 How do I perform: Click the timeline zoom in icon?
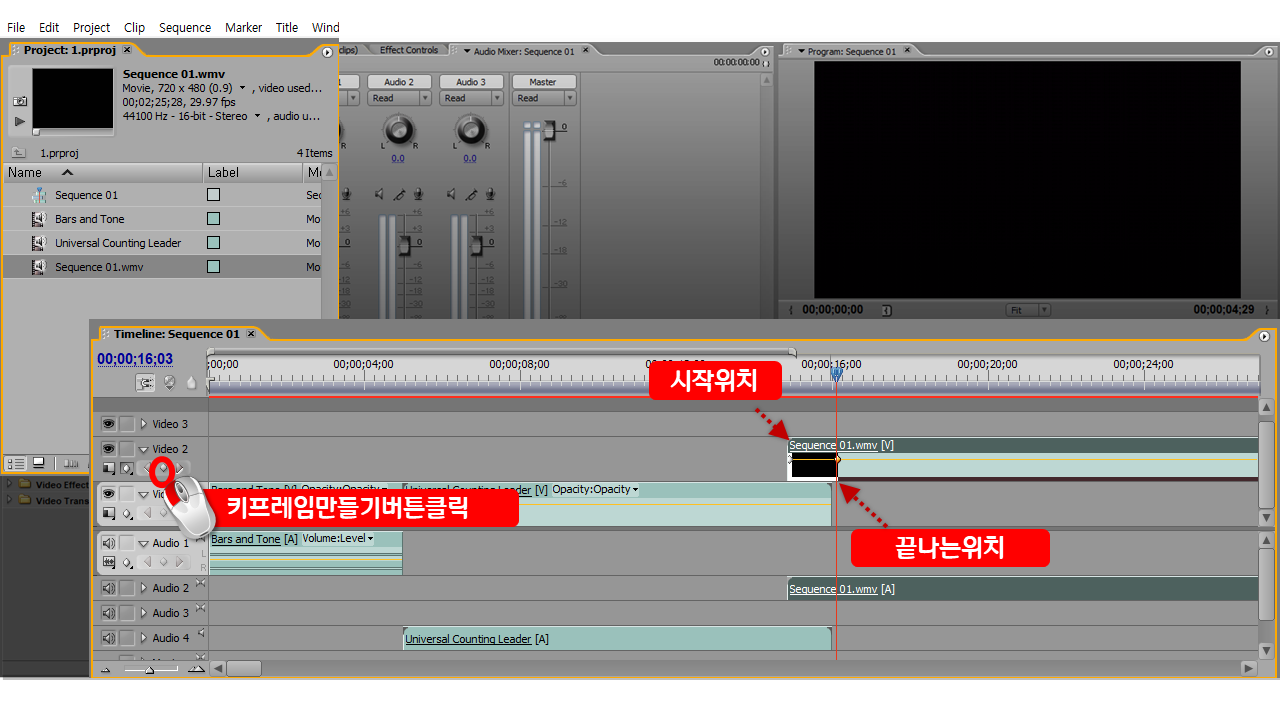197,669
